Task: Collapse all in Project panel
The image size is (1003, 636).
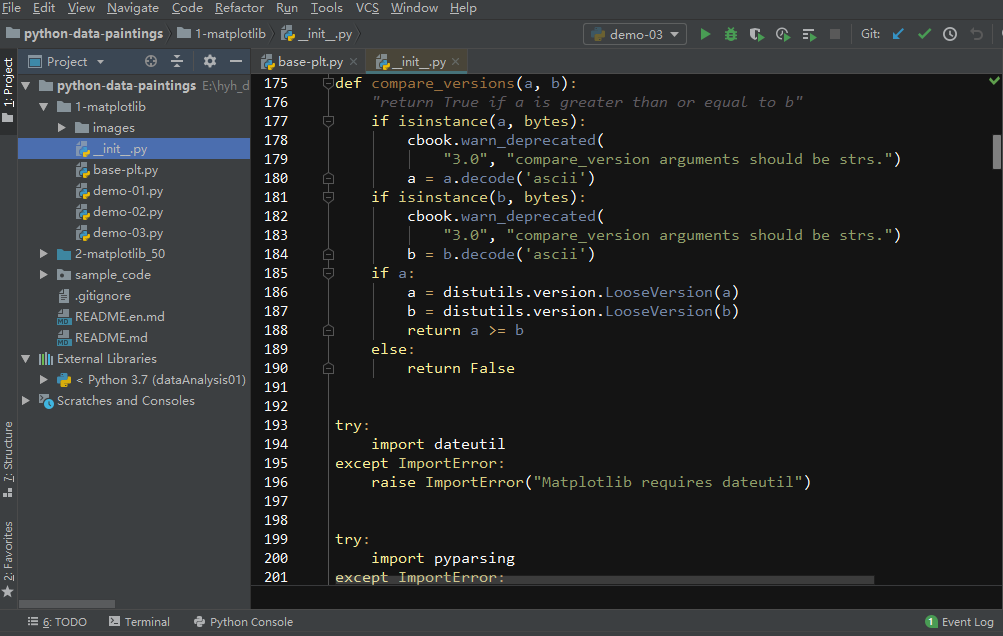Action: 177,61
